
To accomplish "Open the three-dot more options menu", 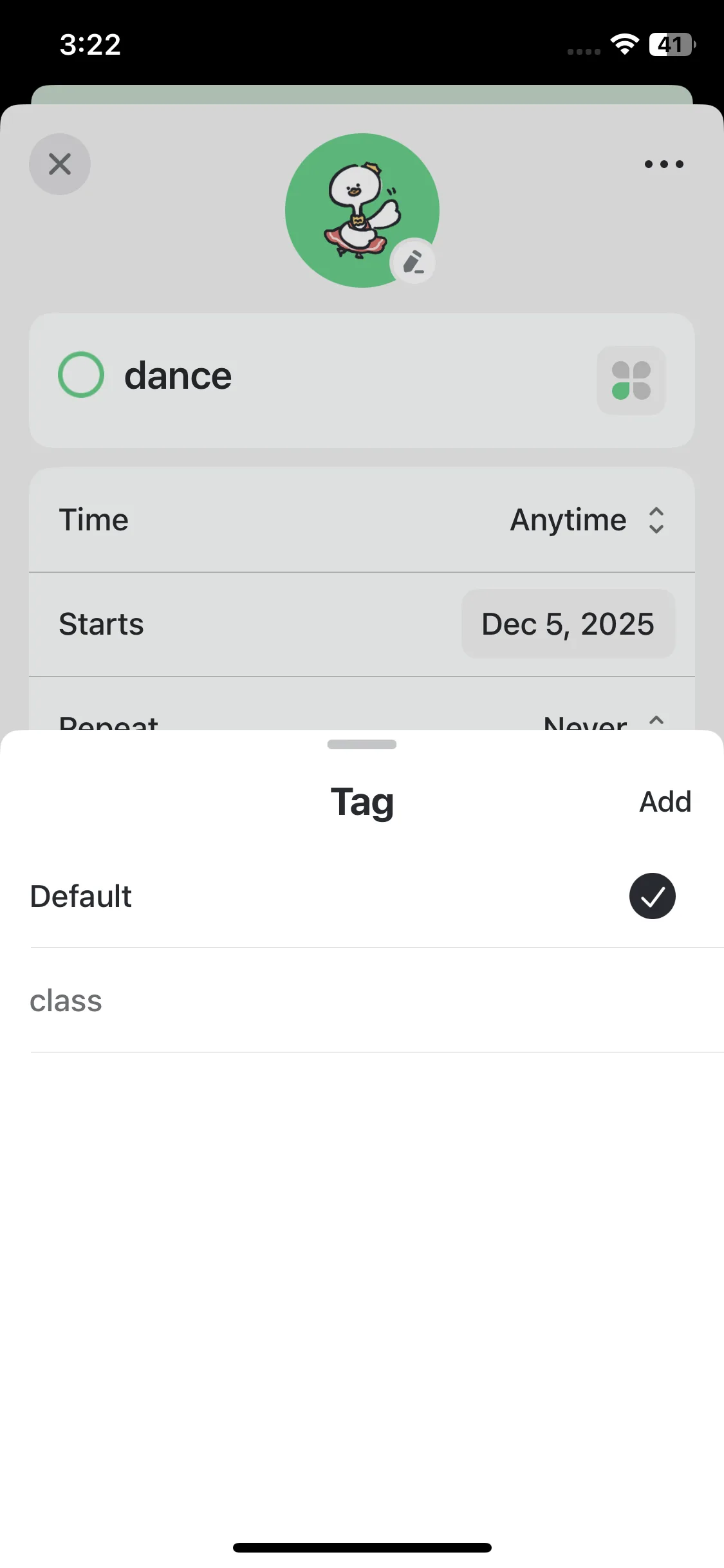I will (664, 164).
